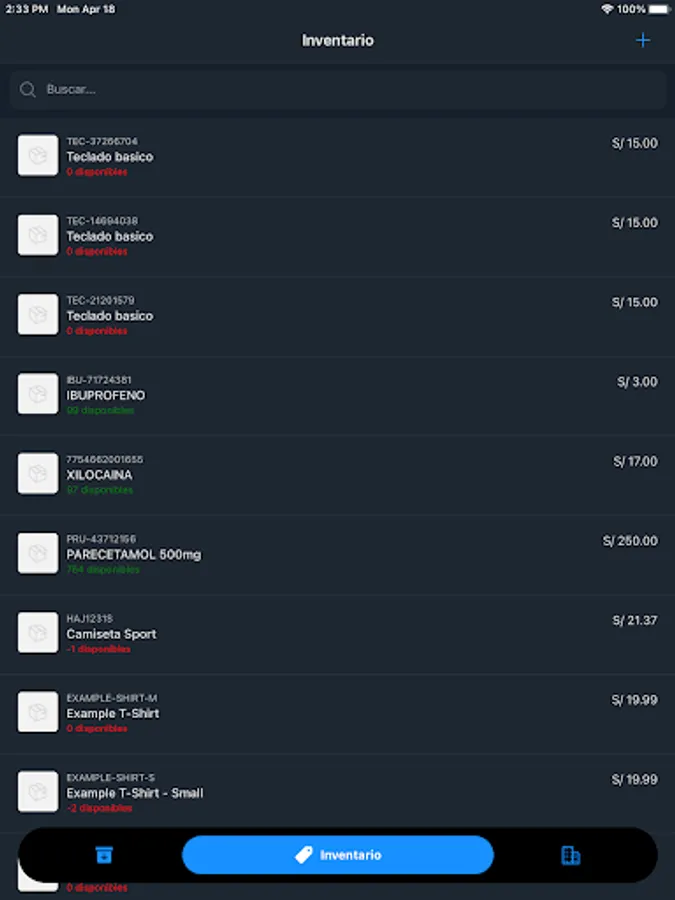The height and width of the screenshot is (900, 675).
Task: Tap the IBUPROFENO placeholder image icon
Action: [x=38, y=394]
